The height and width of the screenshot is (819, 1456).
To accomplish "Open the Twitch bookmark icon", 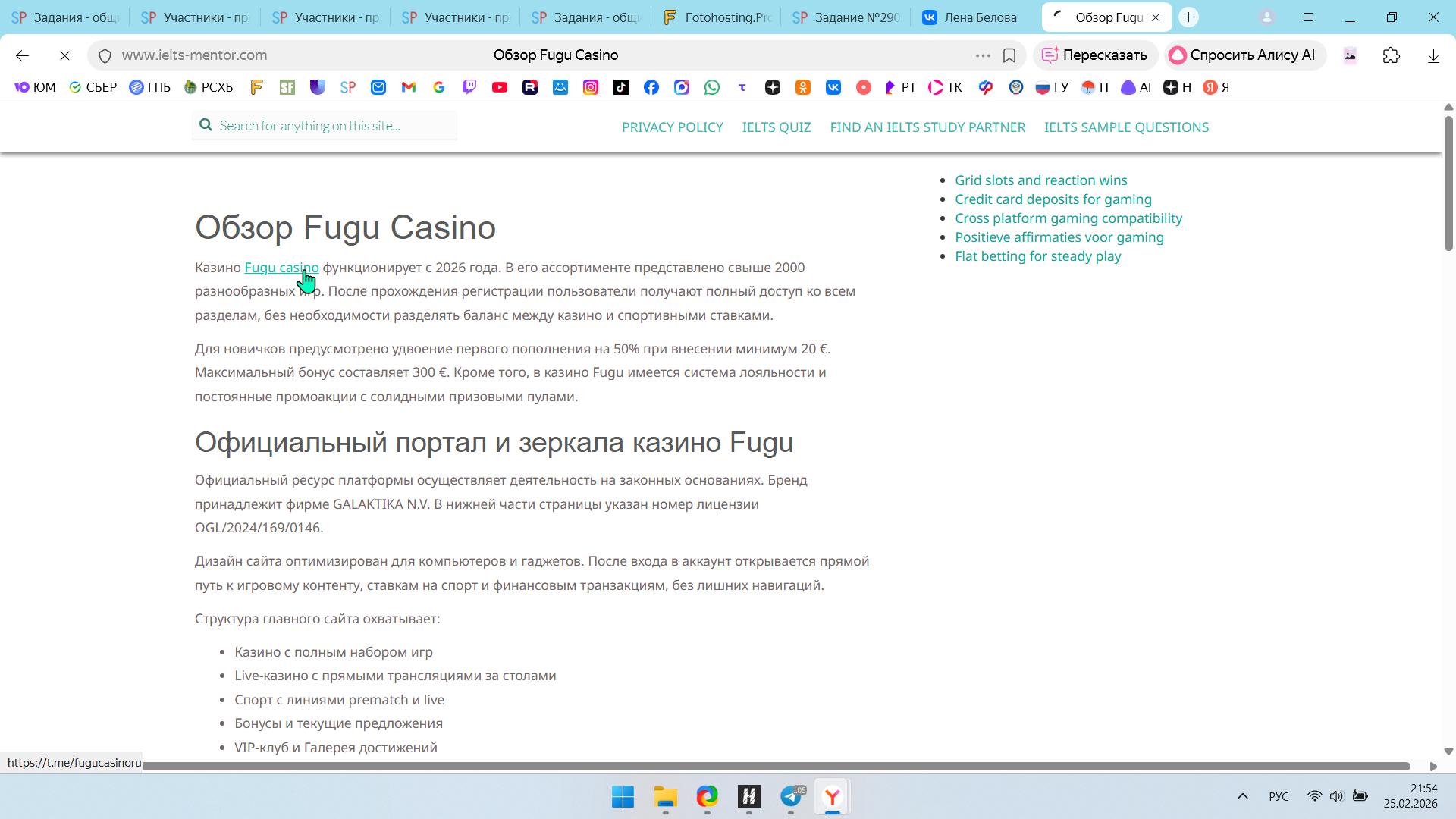I will point(469,87).
